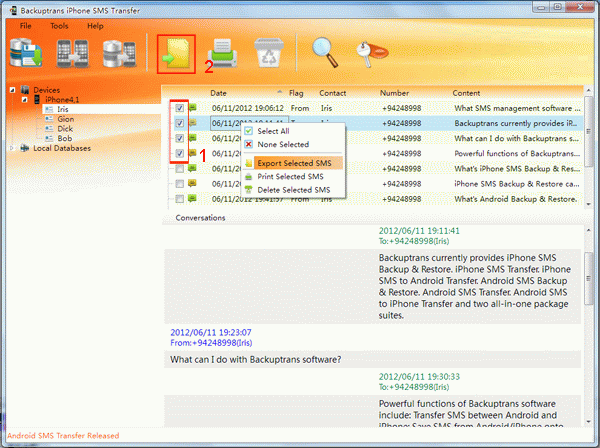Click the Conversations panel label
600x448 pixels.
[200, 218]
